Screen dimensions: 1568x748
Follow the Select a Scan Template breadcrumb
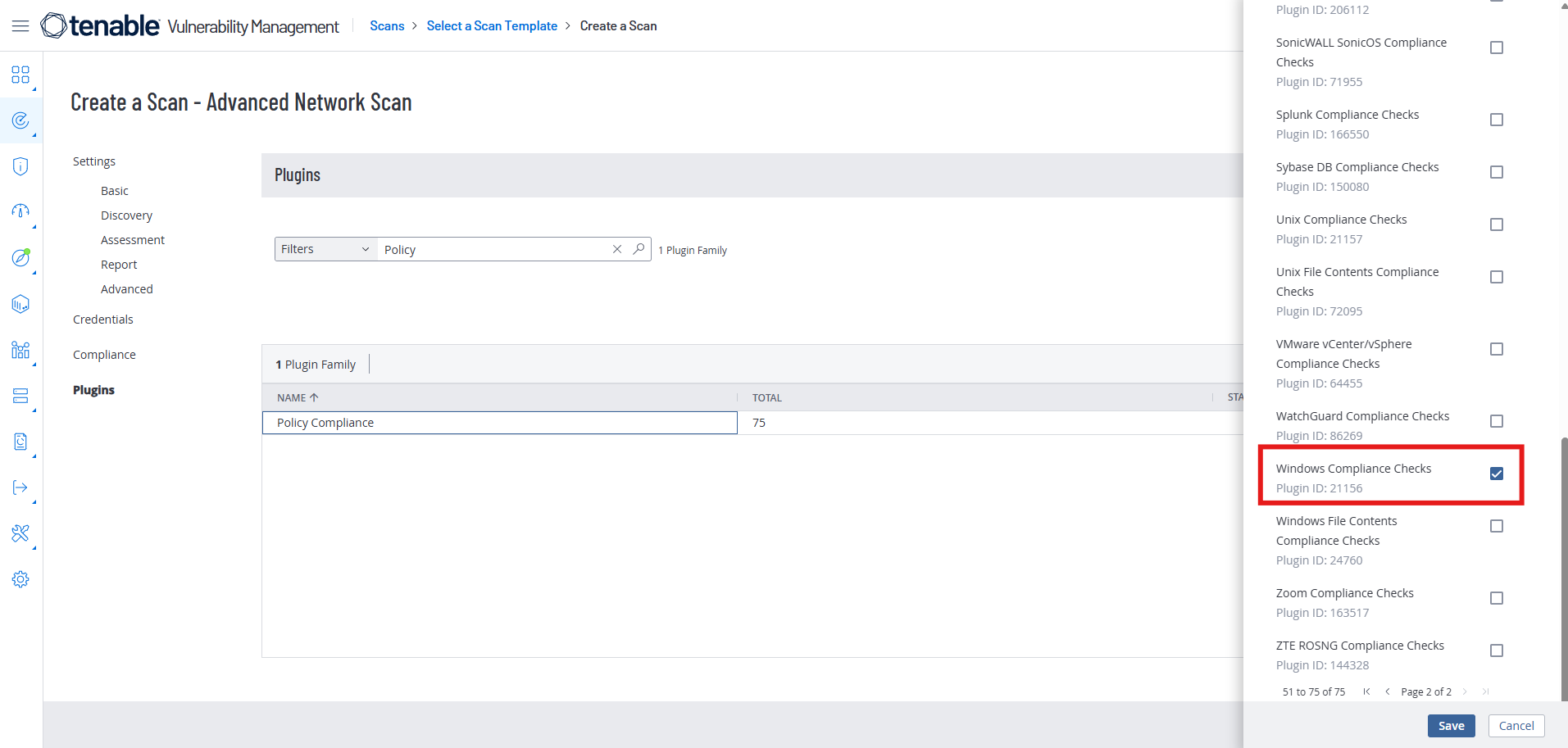point(492,26)
